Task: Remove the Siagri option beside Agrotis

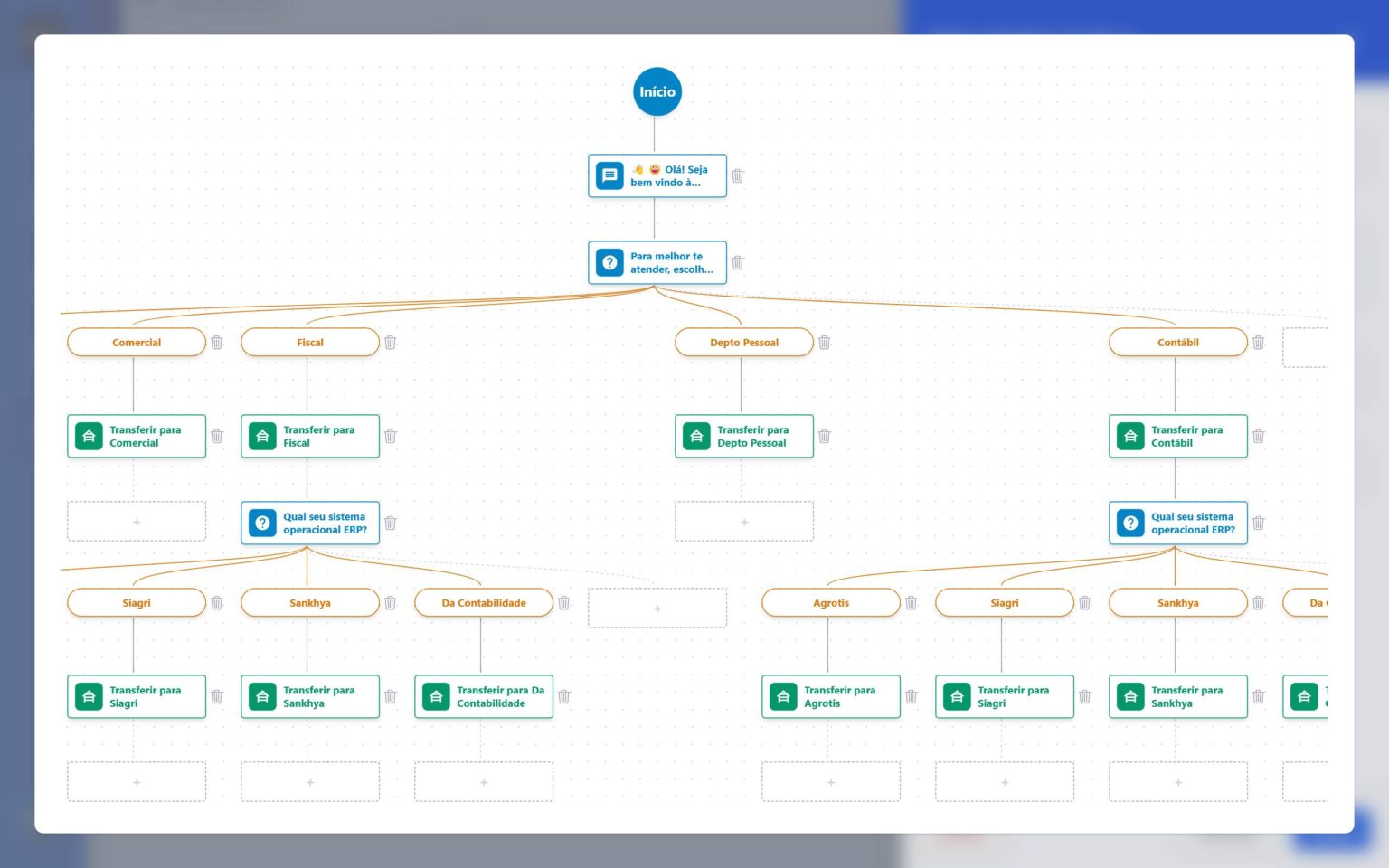Action: pos(1085,602)
